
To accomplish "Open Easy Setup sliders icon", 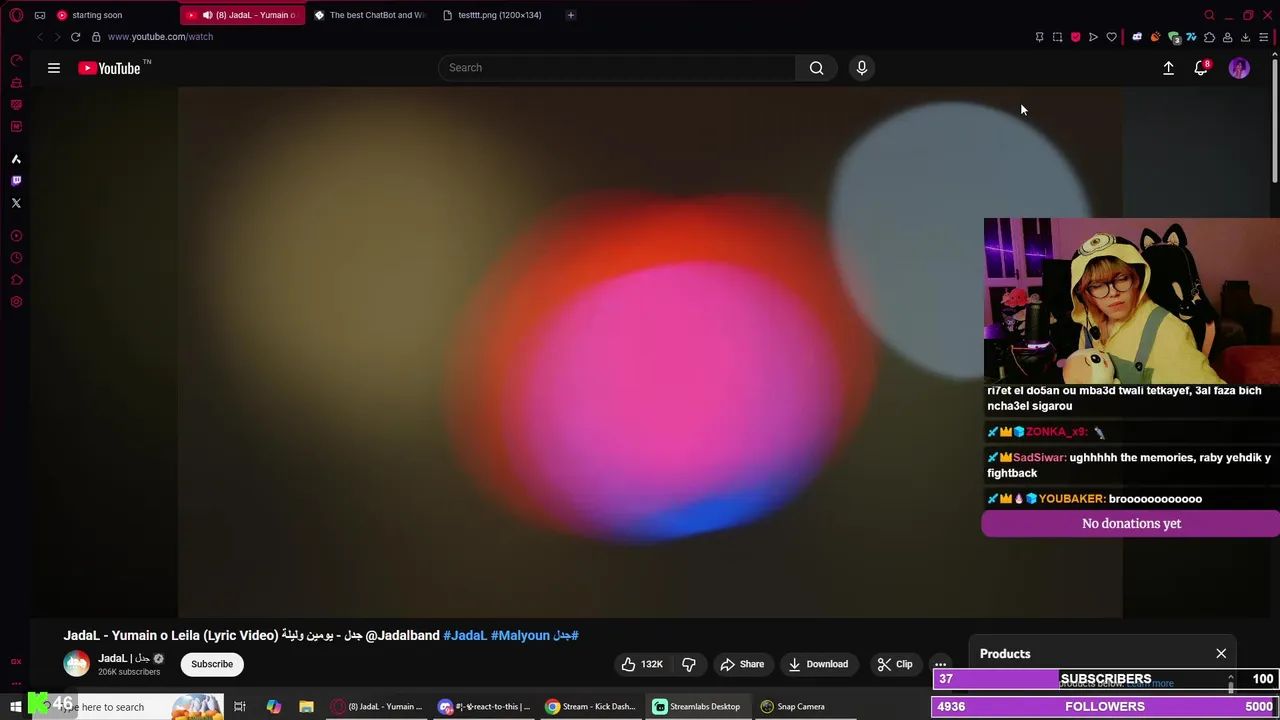I will (x=1263, y=37).
